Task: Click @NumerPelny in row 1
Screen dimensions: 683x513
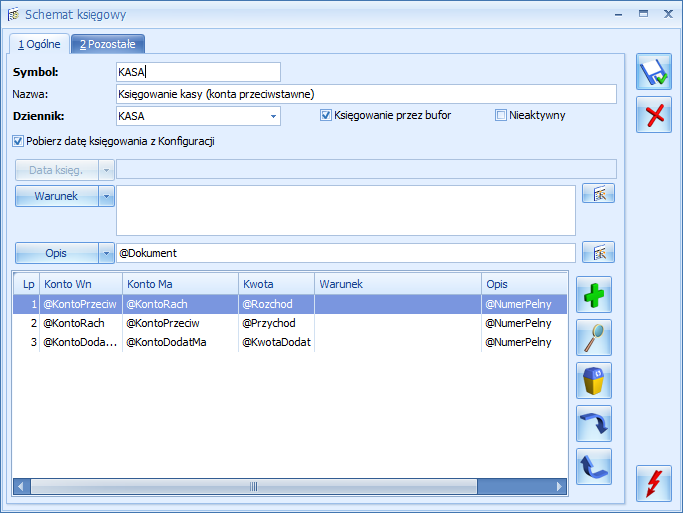Action: pyautogui.click(x=524, y=304)
